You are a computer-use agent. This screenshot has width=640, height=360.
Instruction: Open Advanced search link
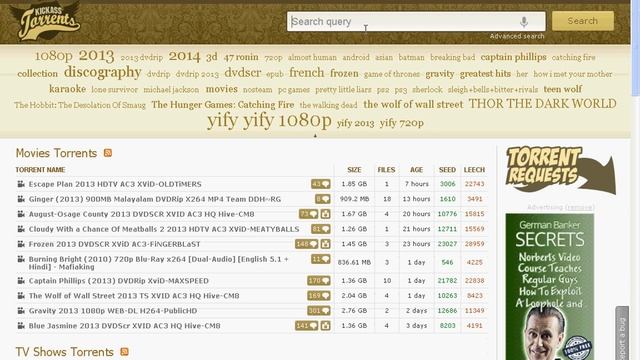517,36
